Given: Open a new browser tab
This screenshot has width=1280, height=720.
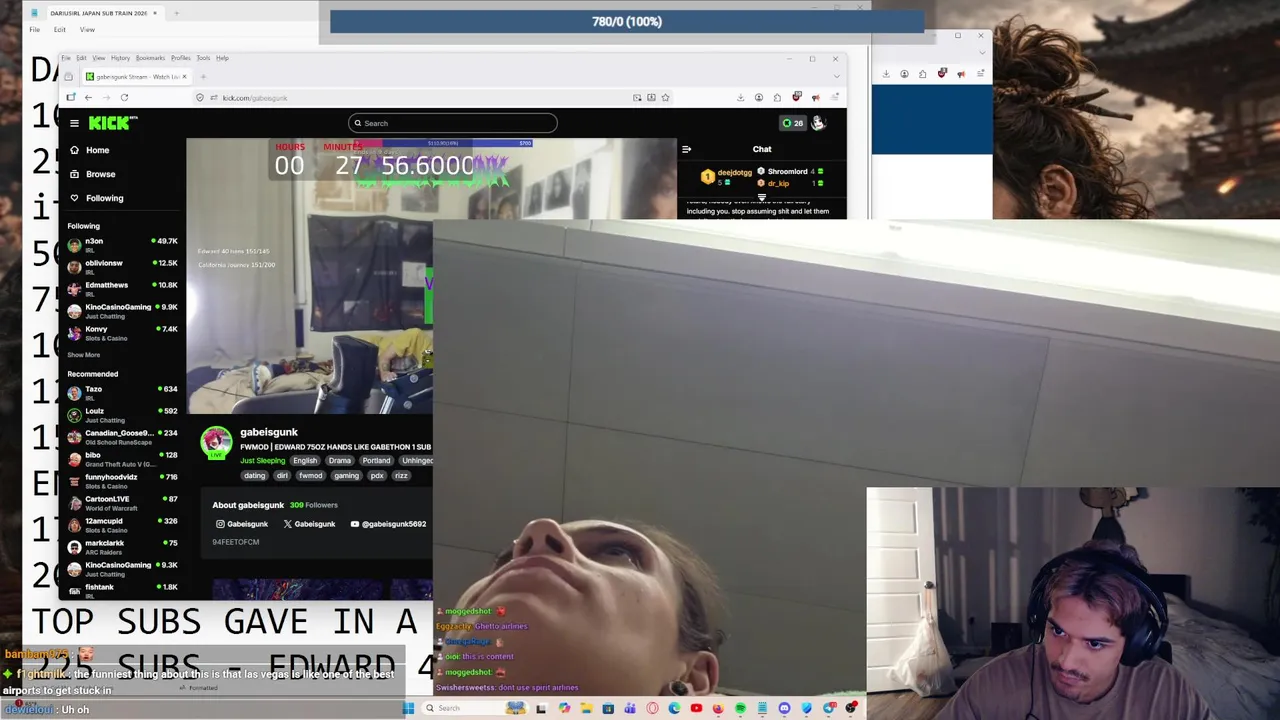Looking at the screenshot, I should 203,77.
